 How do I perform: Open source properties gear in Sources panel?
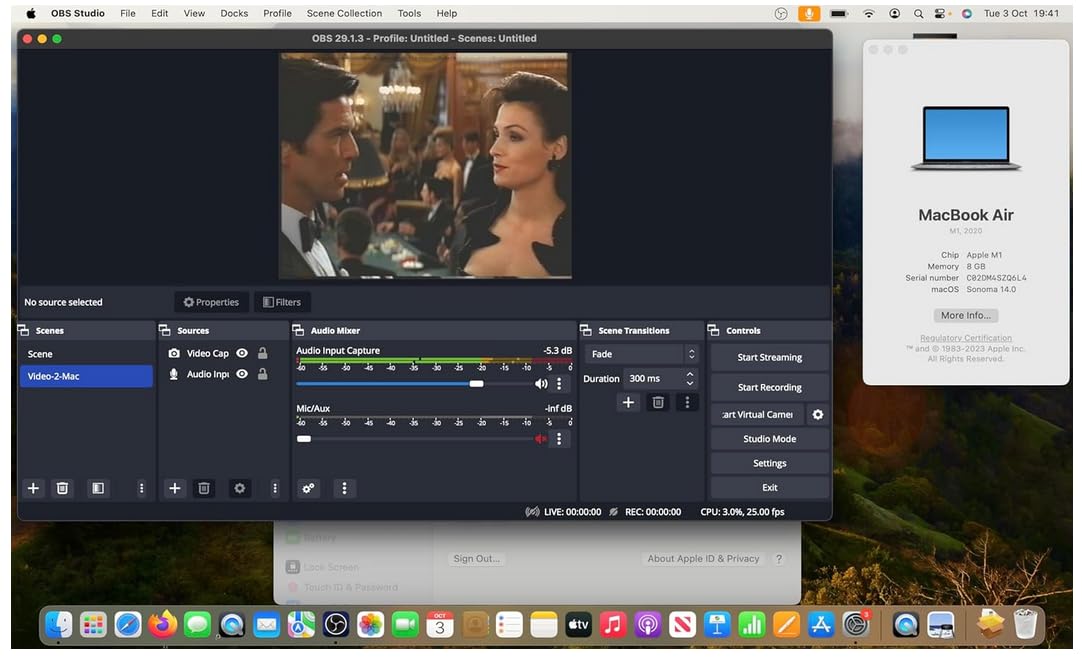click(x=239, y=488)
